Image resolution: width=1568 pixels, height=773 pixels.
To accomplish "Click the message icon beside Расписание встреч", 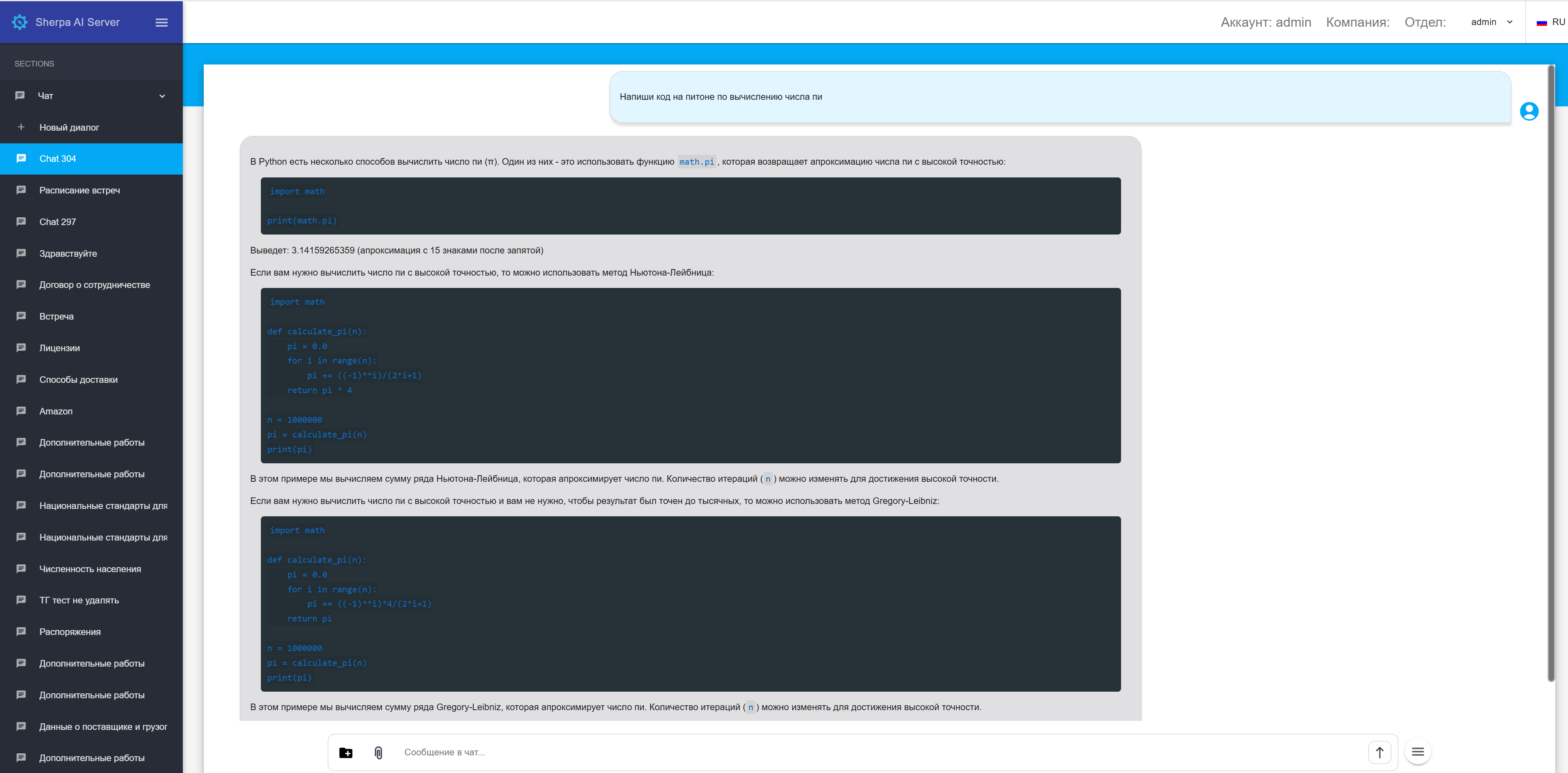I will [x=21, y=190].
